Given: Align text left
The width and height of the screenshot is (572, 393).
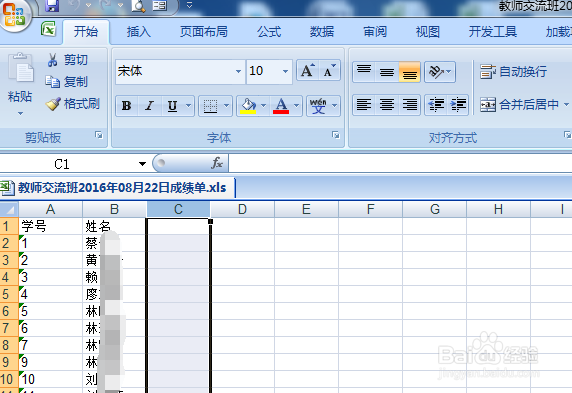Looking at the screenshot, I should (364, 105).
